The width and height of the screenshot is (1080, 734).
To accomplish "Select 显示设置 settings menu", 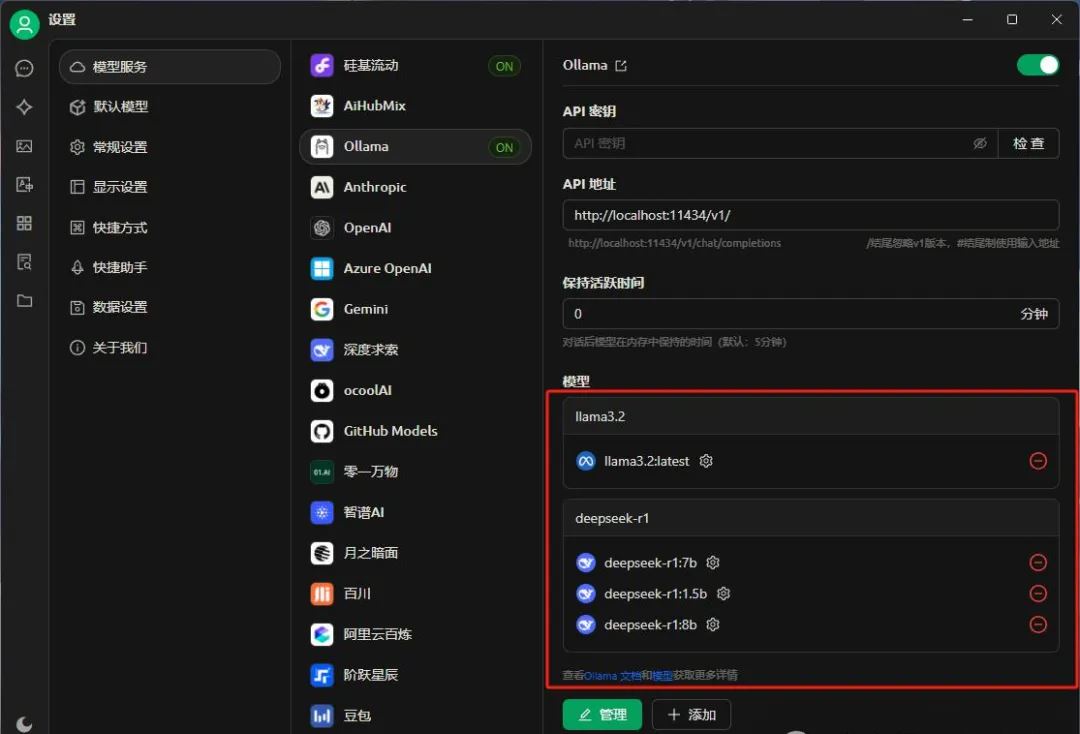I will [x=169, y=187].
